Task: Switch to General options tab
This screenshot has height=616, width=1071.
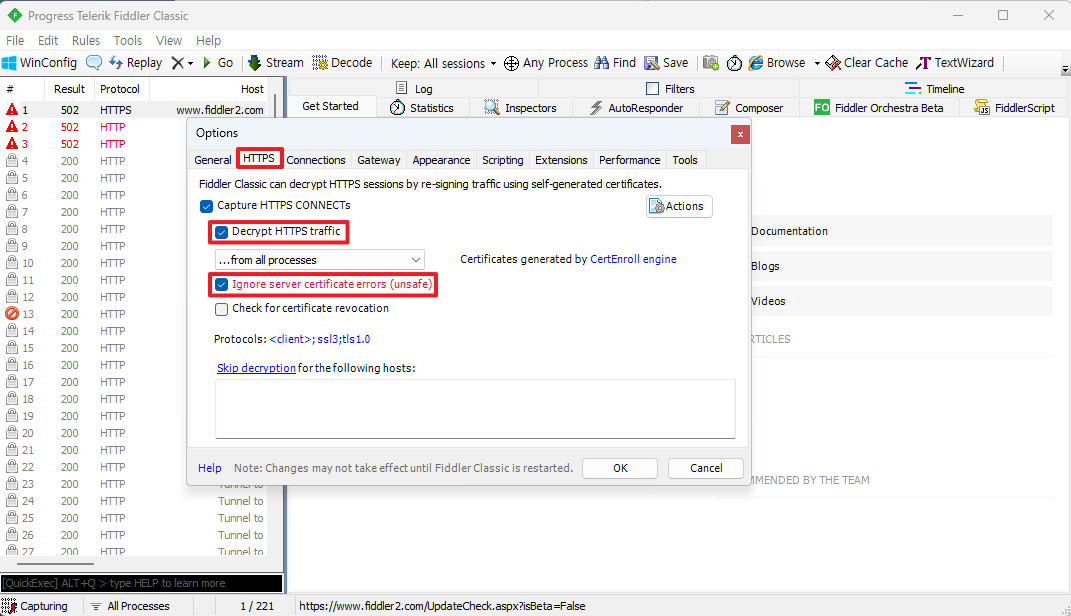Action: pyautogui.click(x=212, y=160)
